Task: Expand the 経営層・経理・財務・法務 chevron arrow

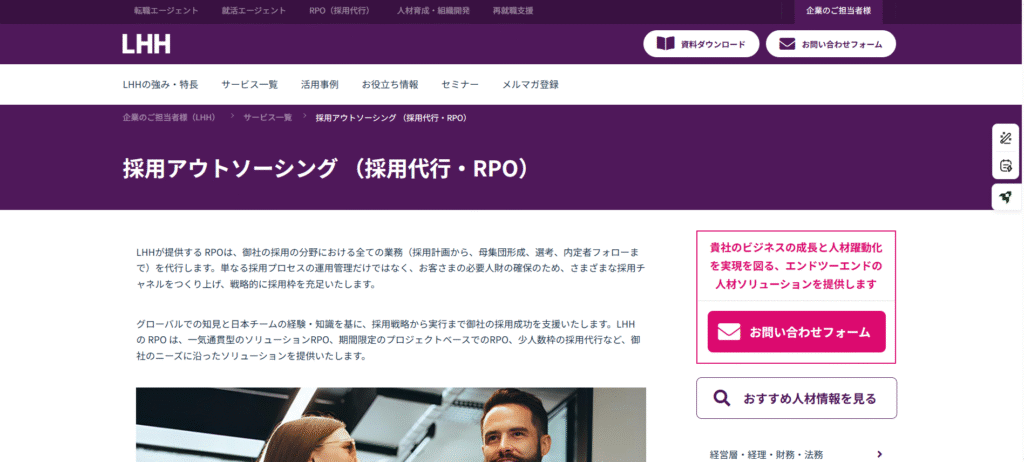Action: (x=880, y=454)
